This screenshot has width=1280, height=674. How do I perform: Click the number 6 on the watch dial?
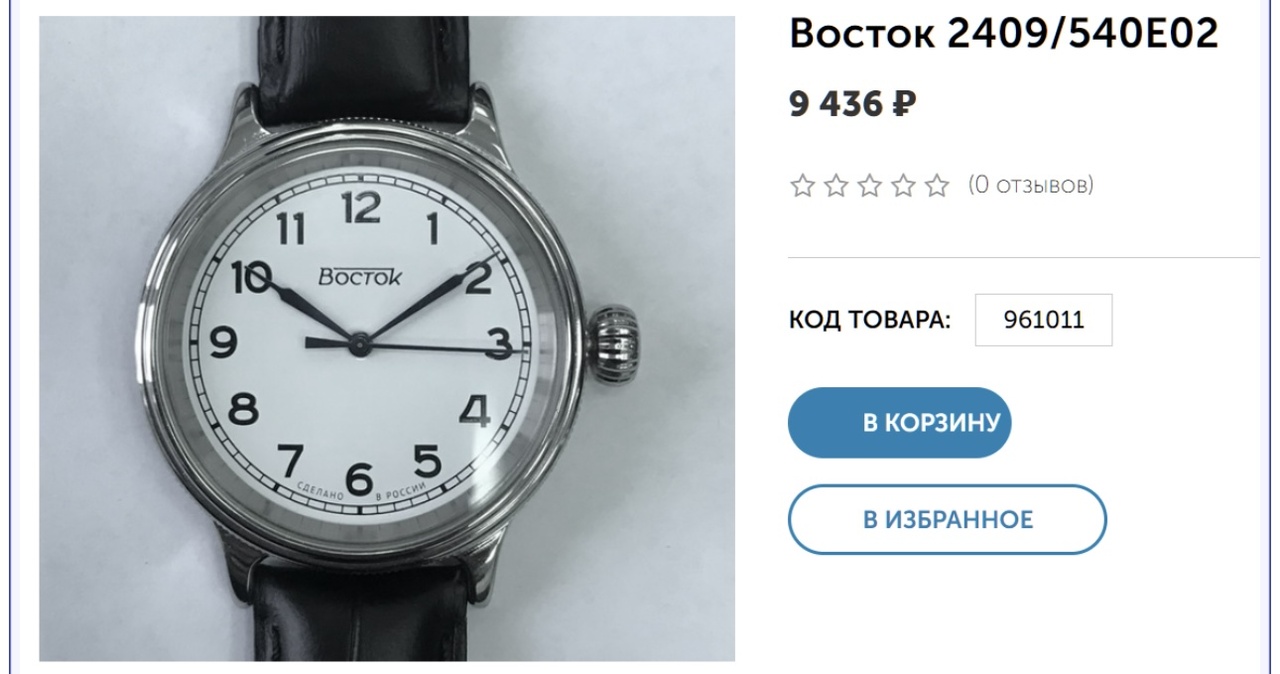(x=360, y=480)
